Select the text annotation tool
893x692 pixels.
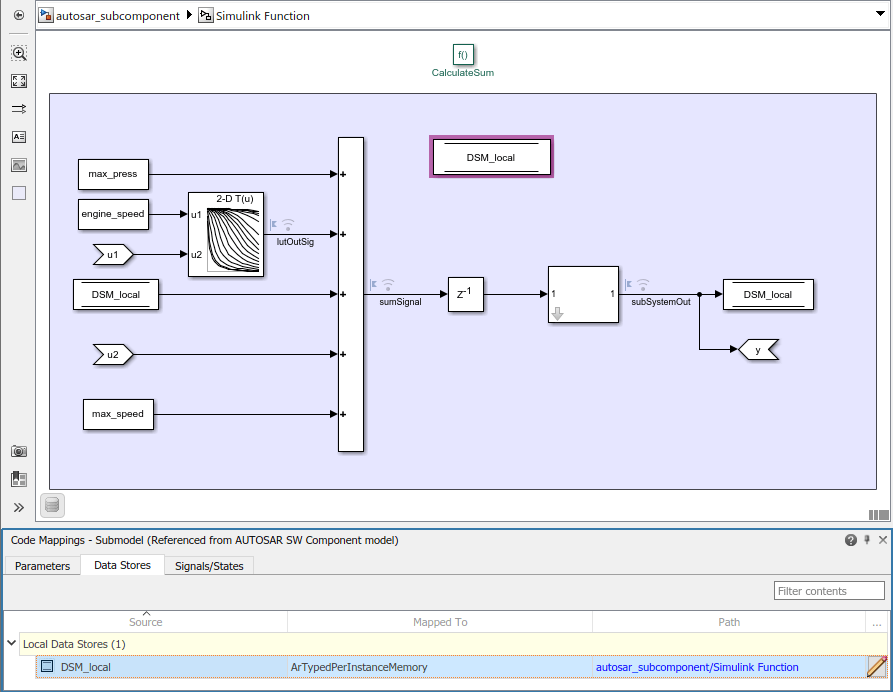[x=18, y=137]
